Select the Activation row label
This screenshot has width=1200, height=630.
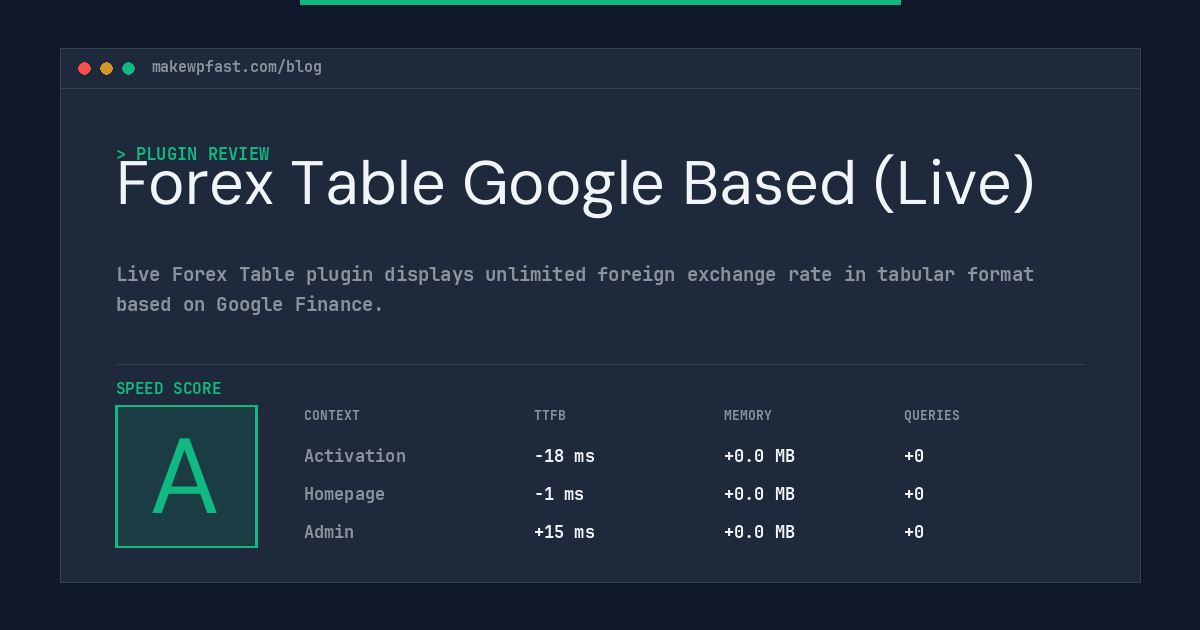pyautogui.click(x=355, y=456)
